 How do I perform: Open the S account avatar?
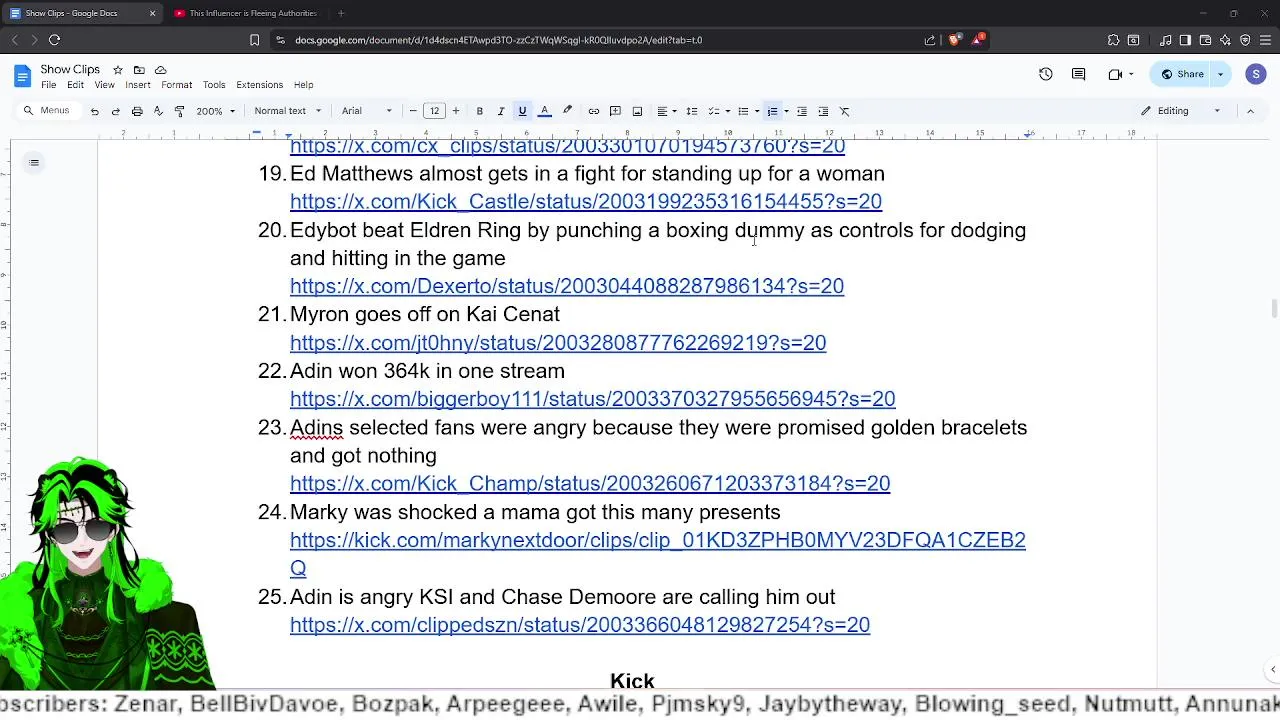[1256, 74]
